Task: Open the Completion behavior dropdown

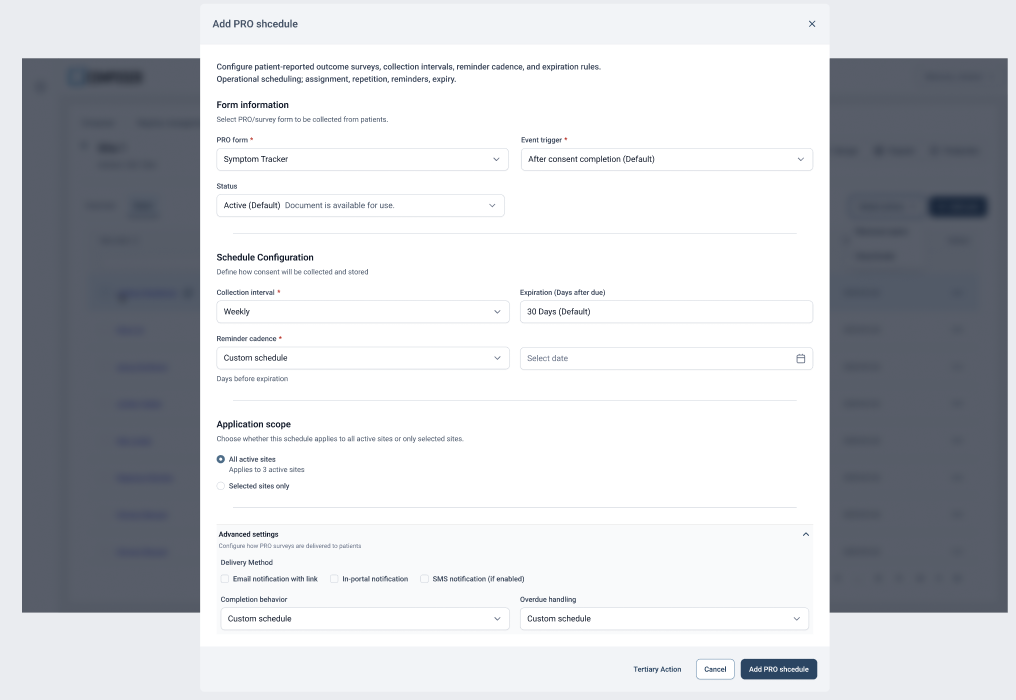Action: 365,619
